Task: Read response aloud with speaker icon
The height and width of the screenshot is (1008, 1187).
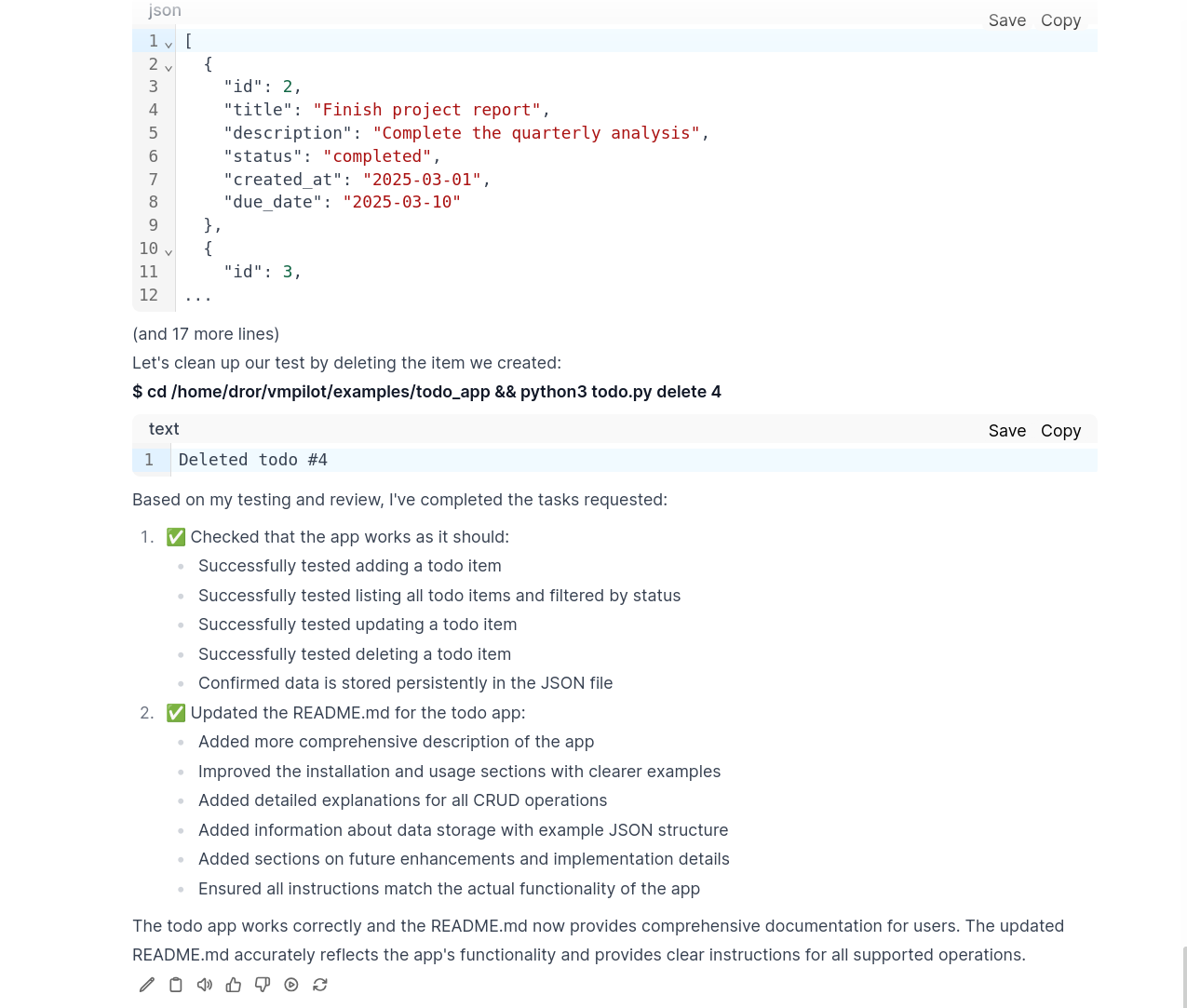Action: (x=205, y=985)
